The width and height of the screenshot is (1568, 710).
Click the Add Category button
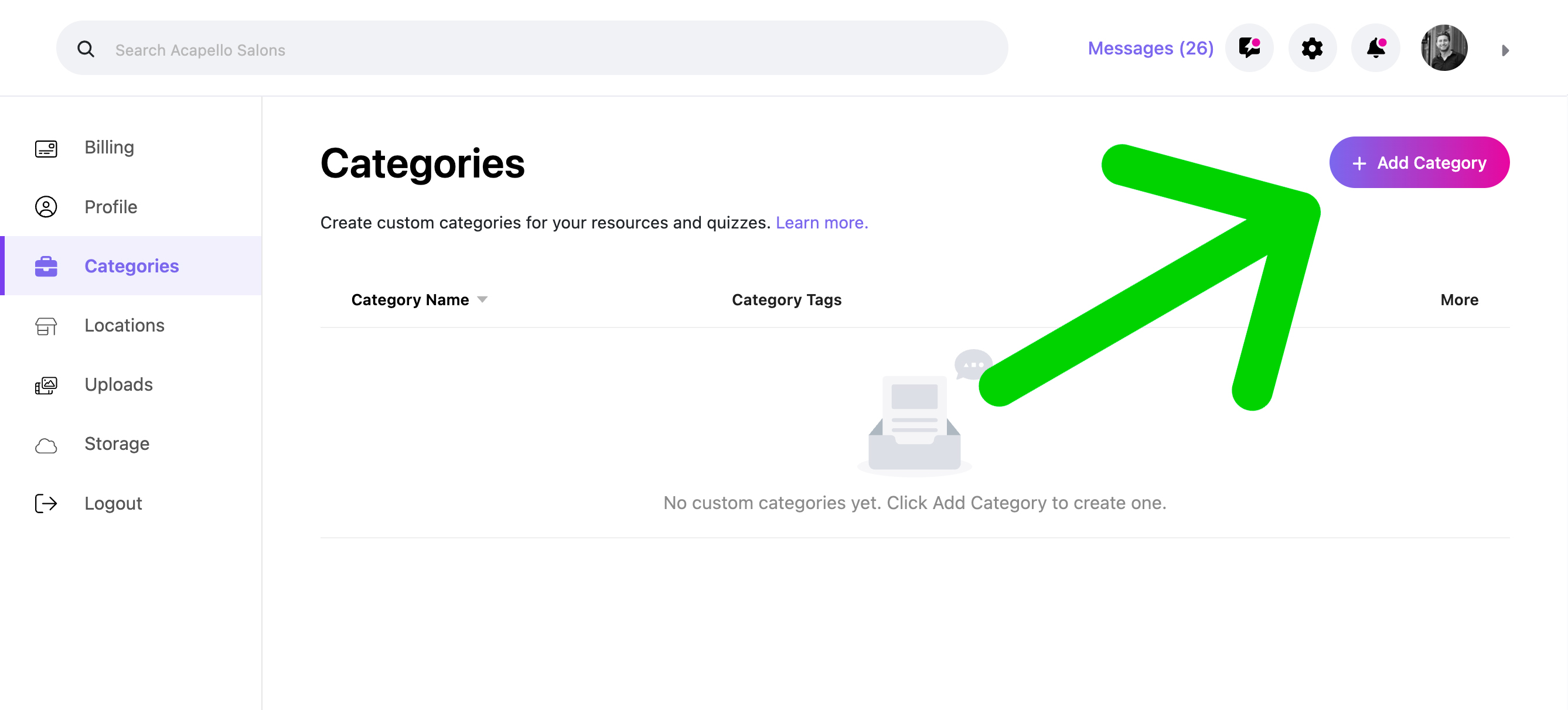tap(1419, 162)
